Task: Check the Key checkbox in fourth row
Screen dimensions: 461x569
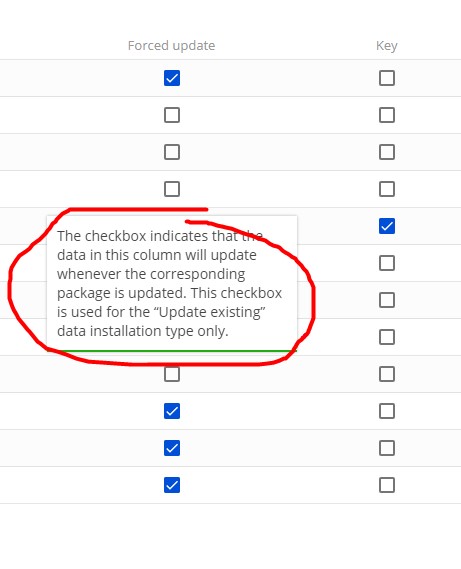Action: (x=387, y=189)
